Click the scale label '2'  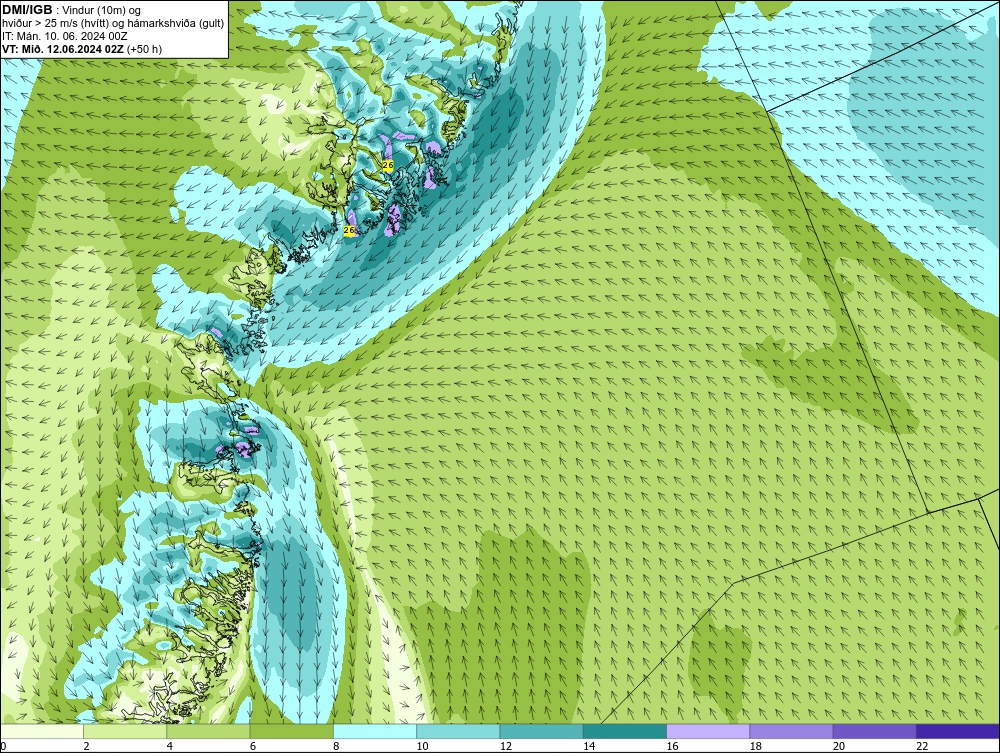pyautogui.click(x=86, y=747)
